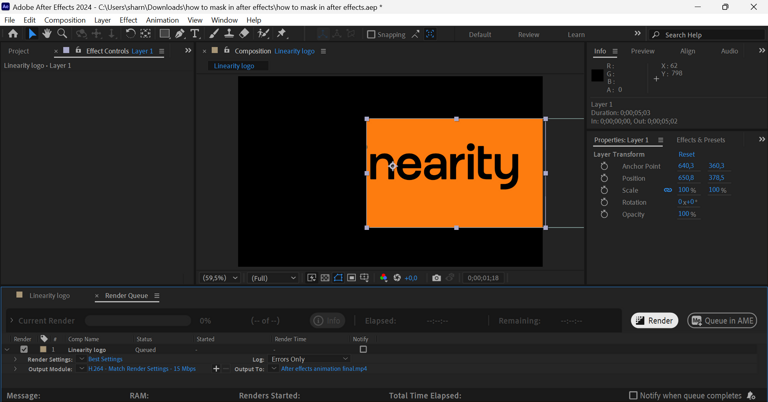The height and width of the screenshot is (402, 768).
Task: Collapse the Linearity logo render item
Action: (7, 350)
